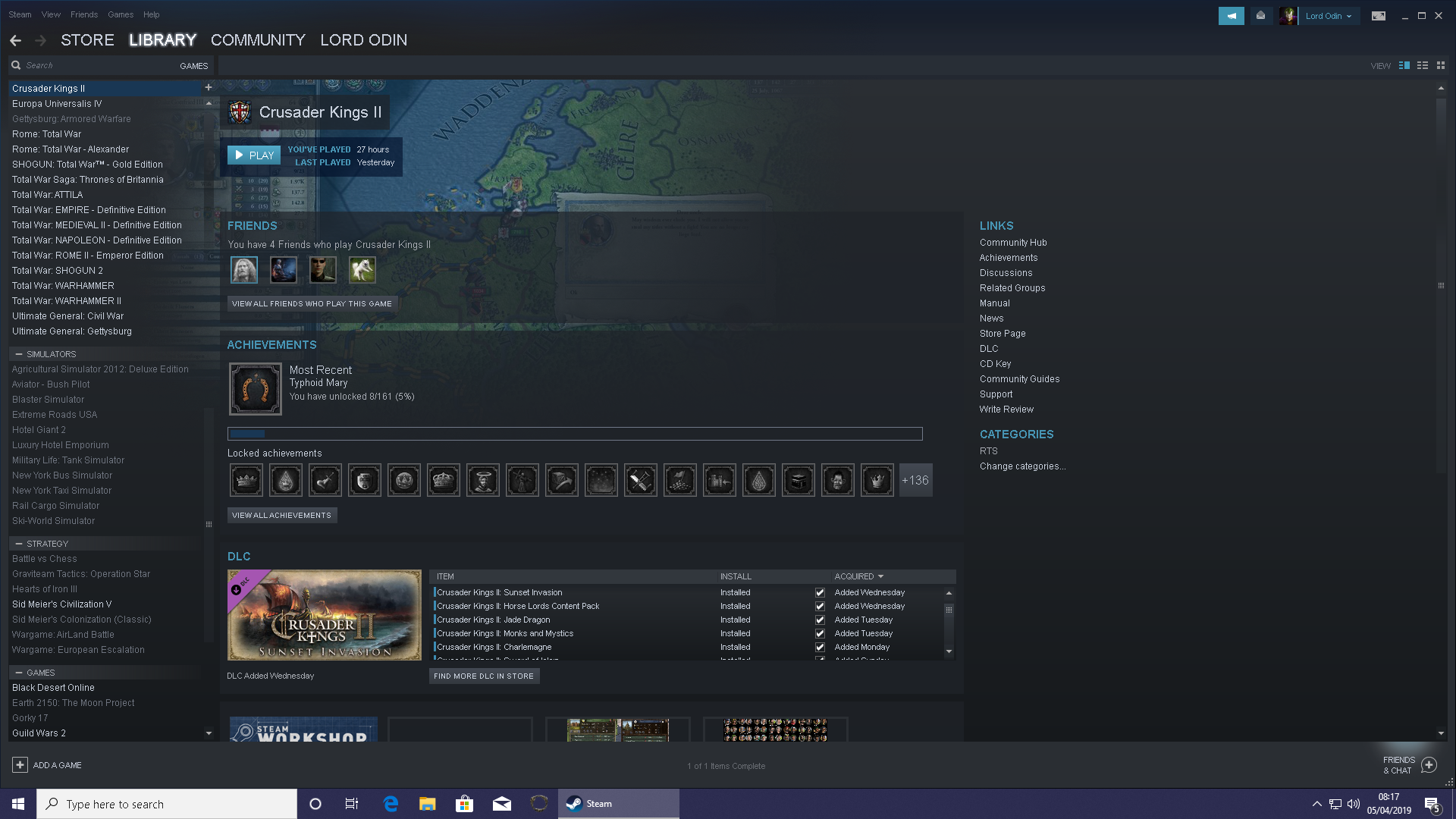Open the Games menu
Screen dimensions: 1456x819
121,14
